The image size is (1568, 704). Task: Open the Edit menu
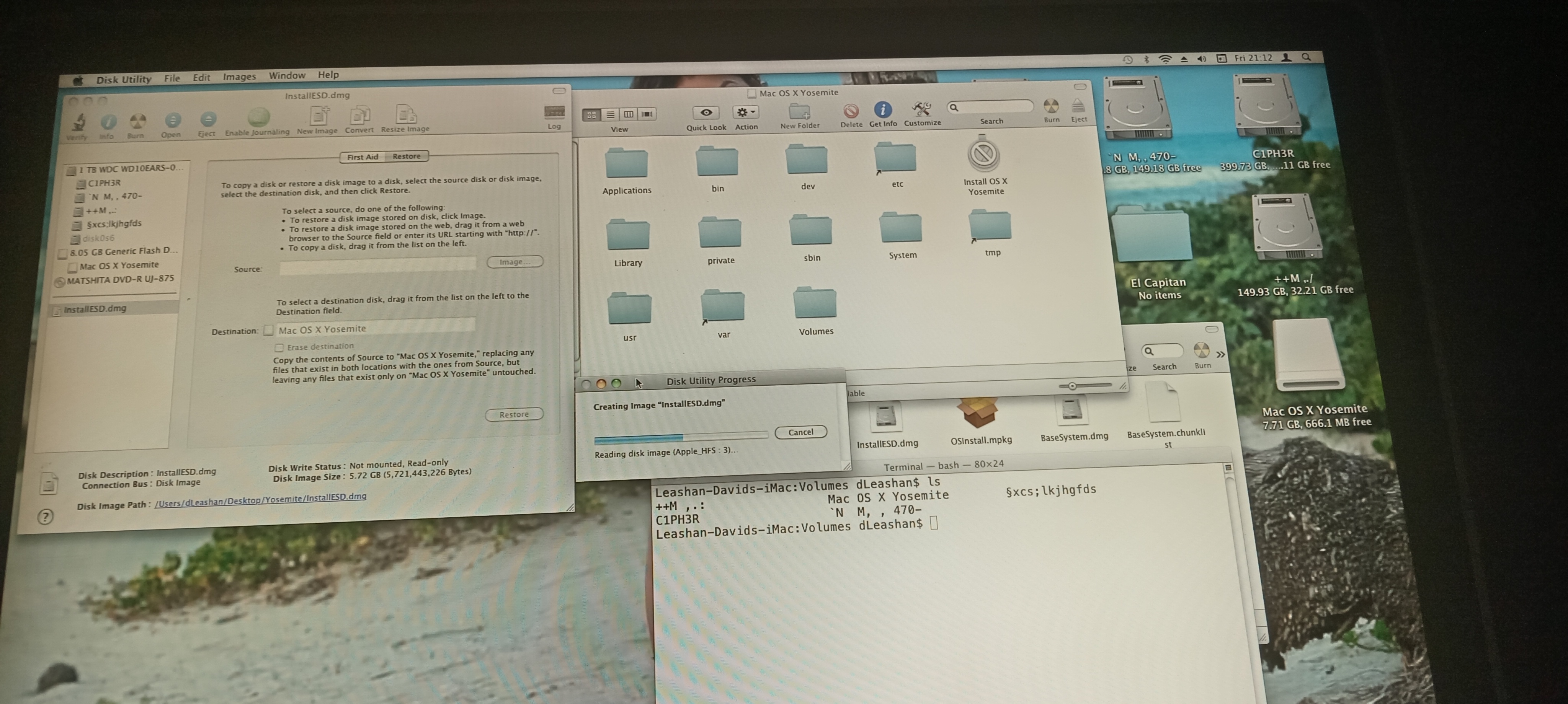pyautogui.click(x=201, y=77)
